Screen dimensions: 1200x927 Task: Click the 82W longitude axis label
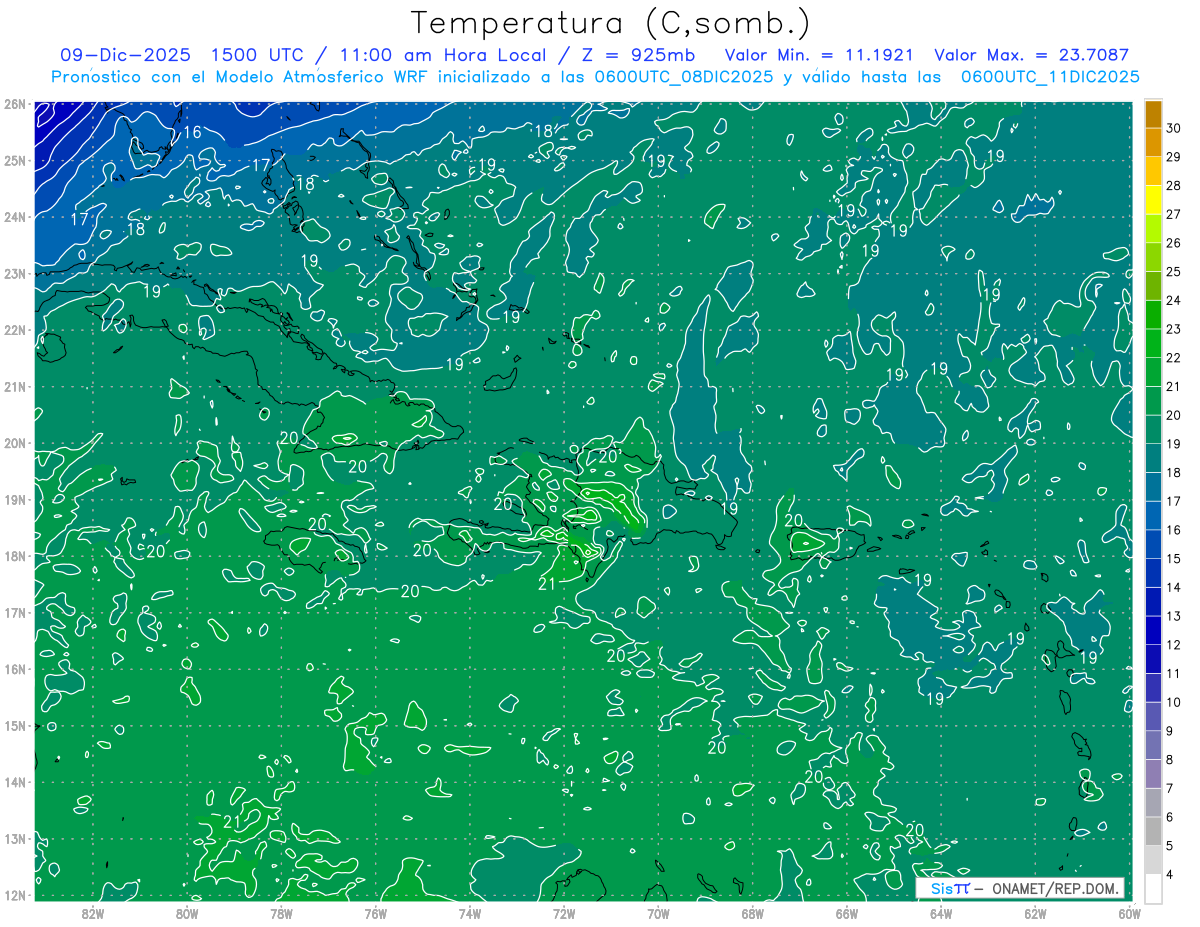[x=93, y=912]
